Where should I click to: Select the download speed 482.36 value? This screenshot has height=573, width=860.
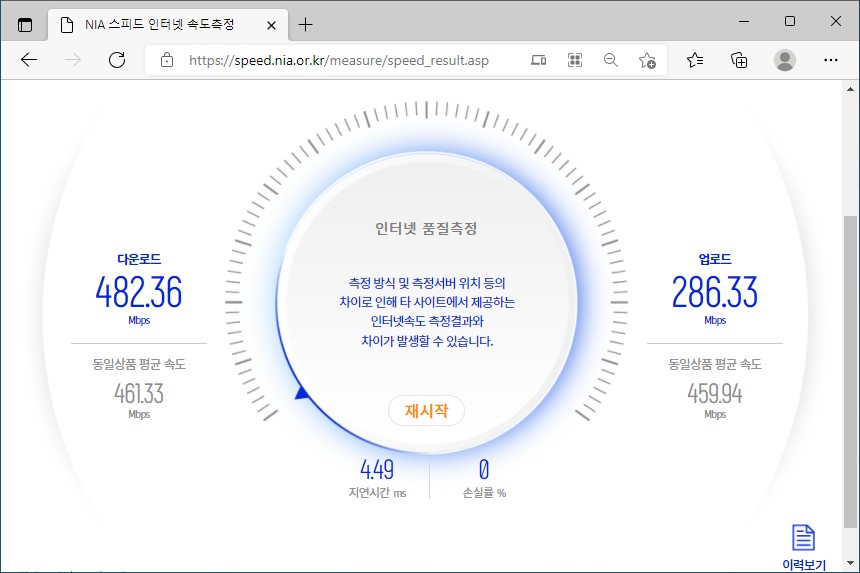click(x=139, y=292)
